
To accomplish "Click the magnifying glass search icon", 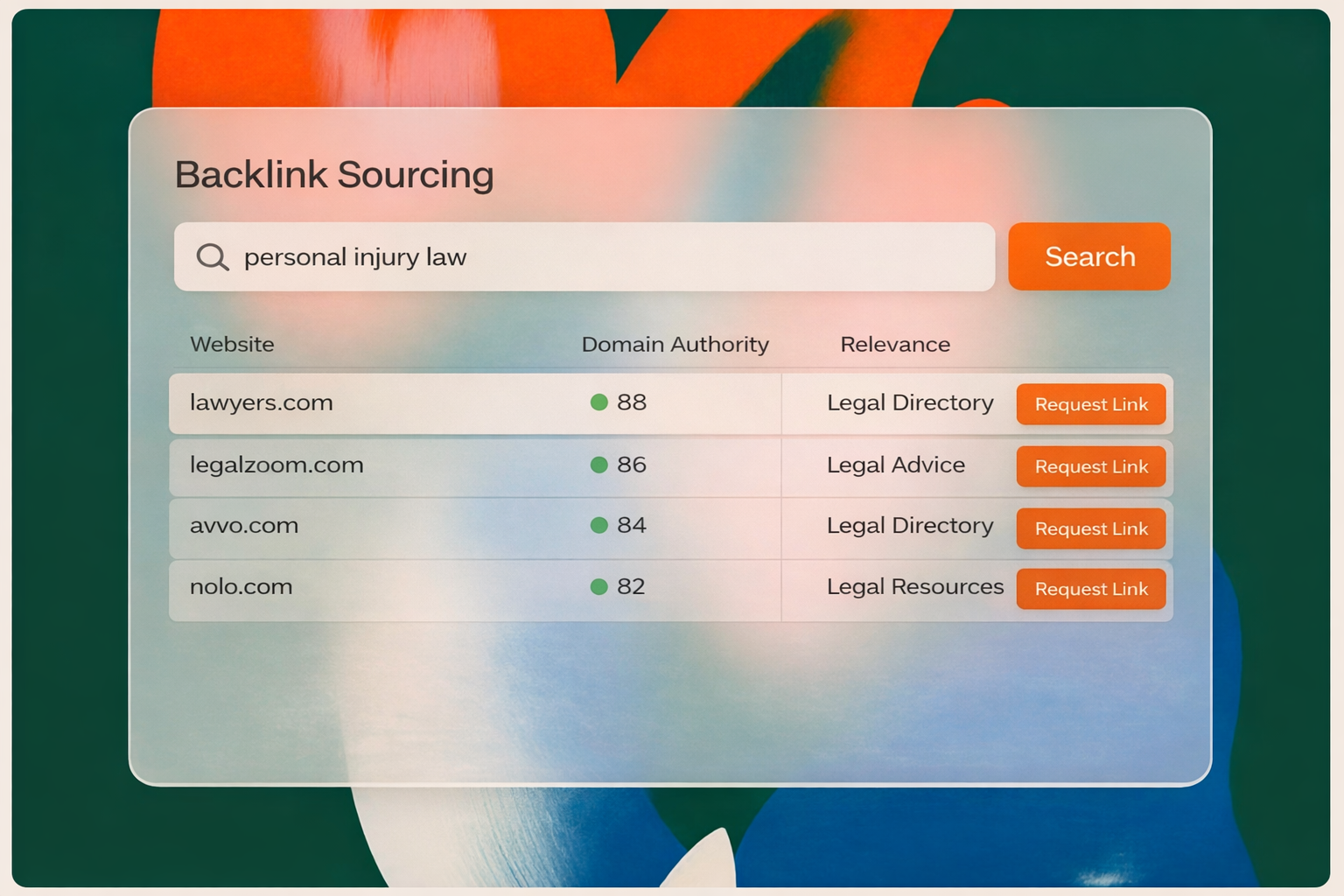I will click(213, 257).
